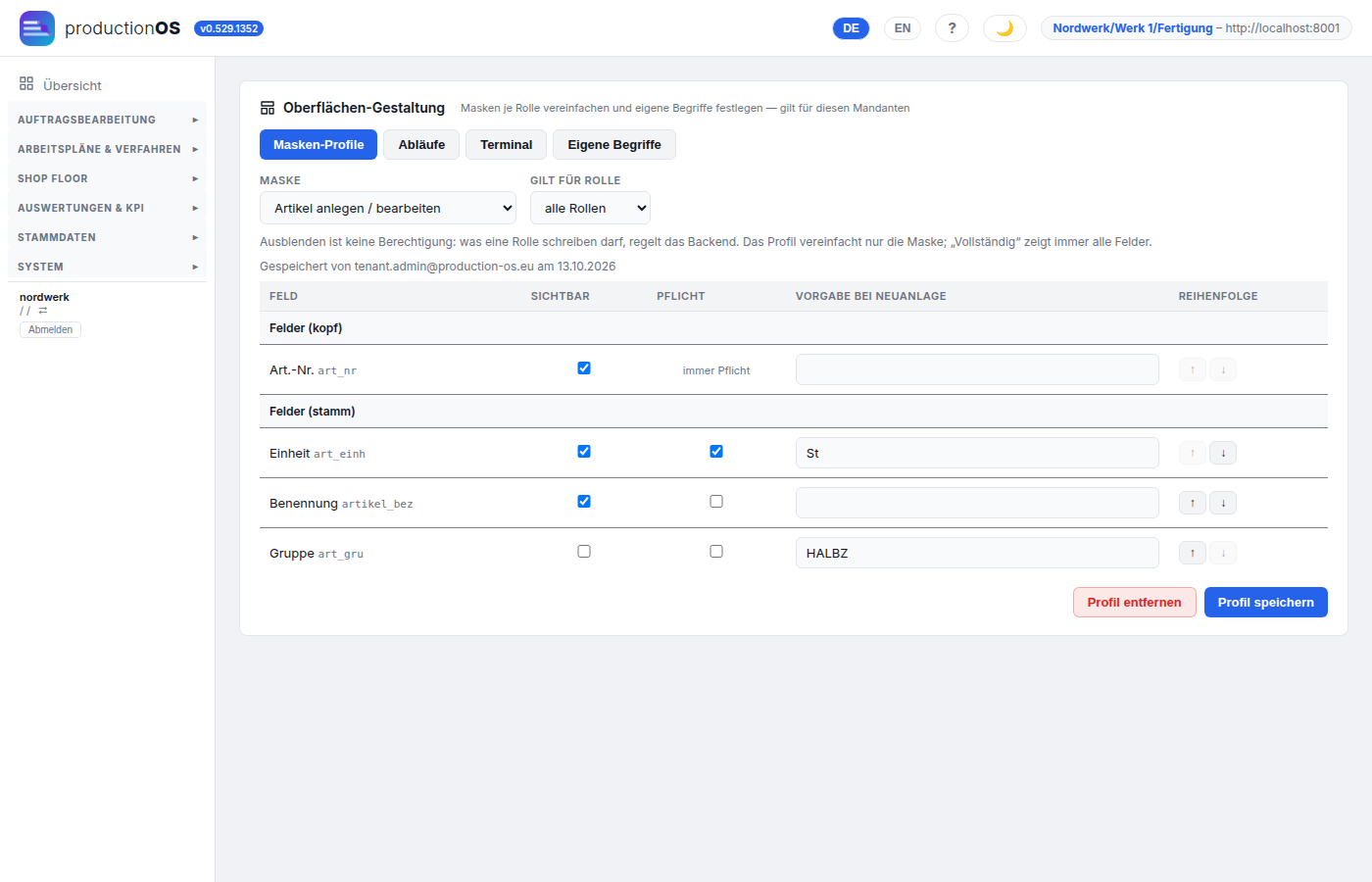Open the Maske dropdown
1372x882 pixels.
click(x=388, y=208)
